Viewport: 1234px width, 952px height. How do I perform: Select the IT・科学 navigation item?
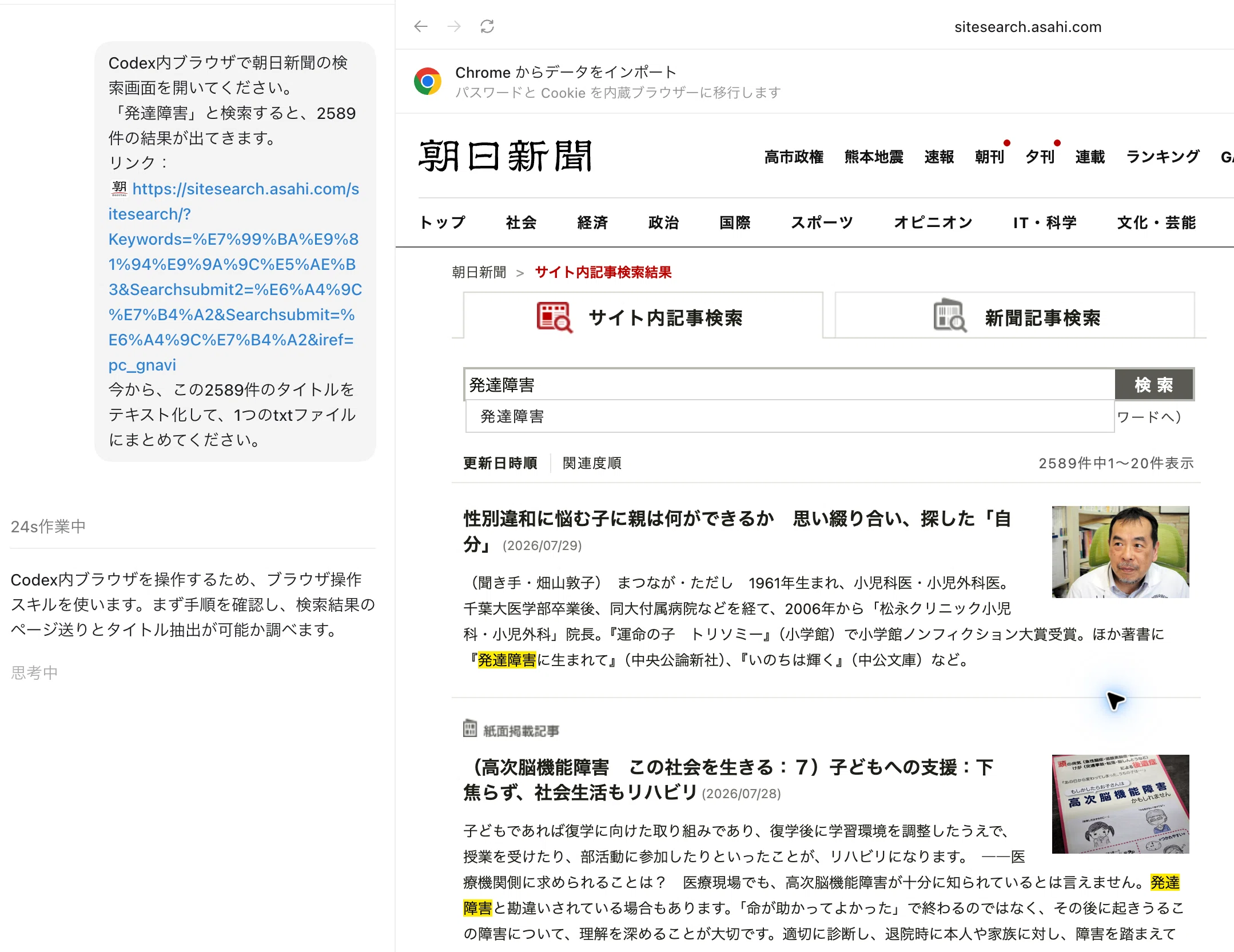[1045, 222]
